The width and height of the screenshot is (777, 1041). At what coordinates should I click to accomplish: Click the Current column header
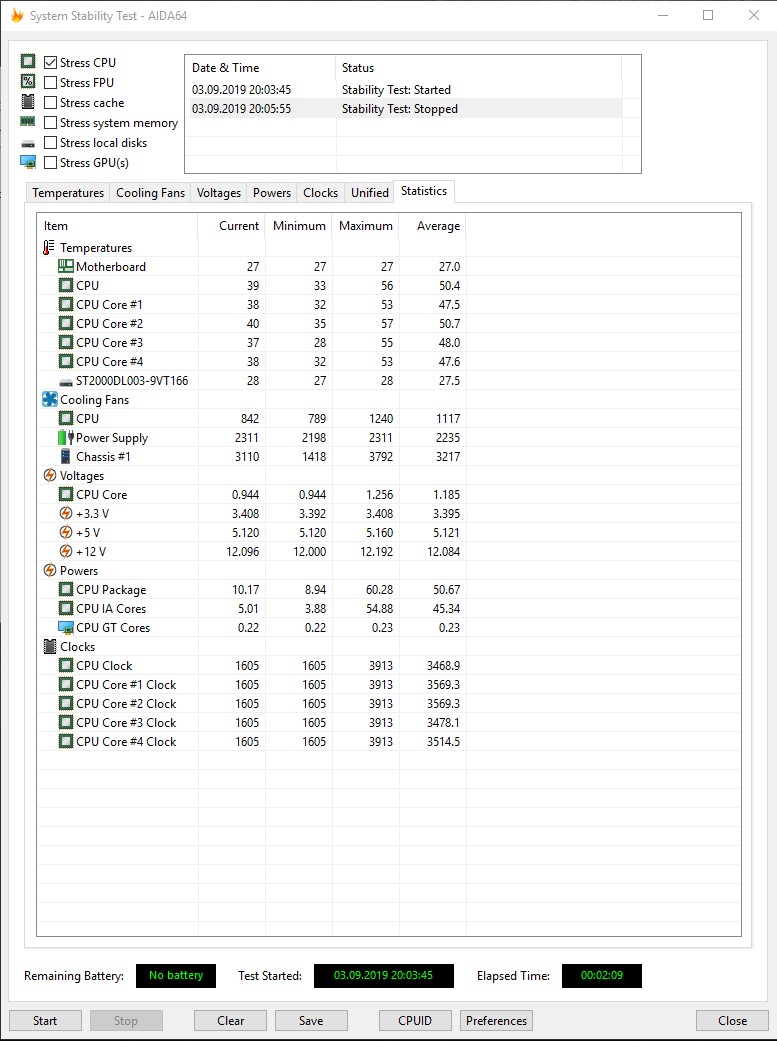[231, 226]
